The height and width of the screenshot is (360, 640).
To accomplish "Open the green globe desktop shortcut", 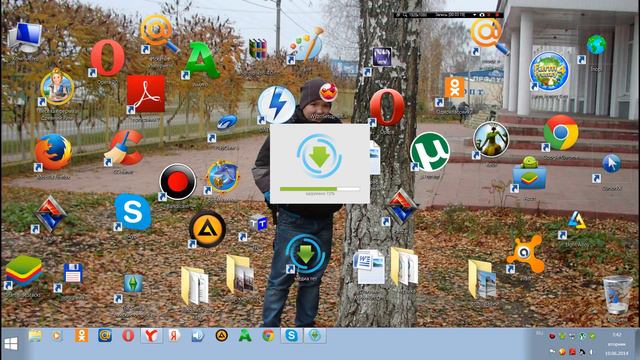I will (596, 45).
